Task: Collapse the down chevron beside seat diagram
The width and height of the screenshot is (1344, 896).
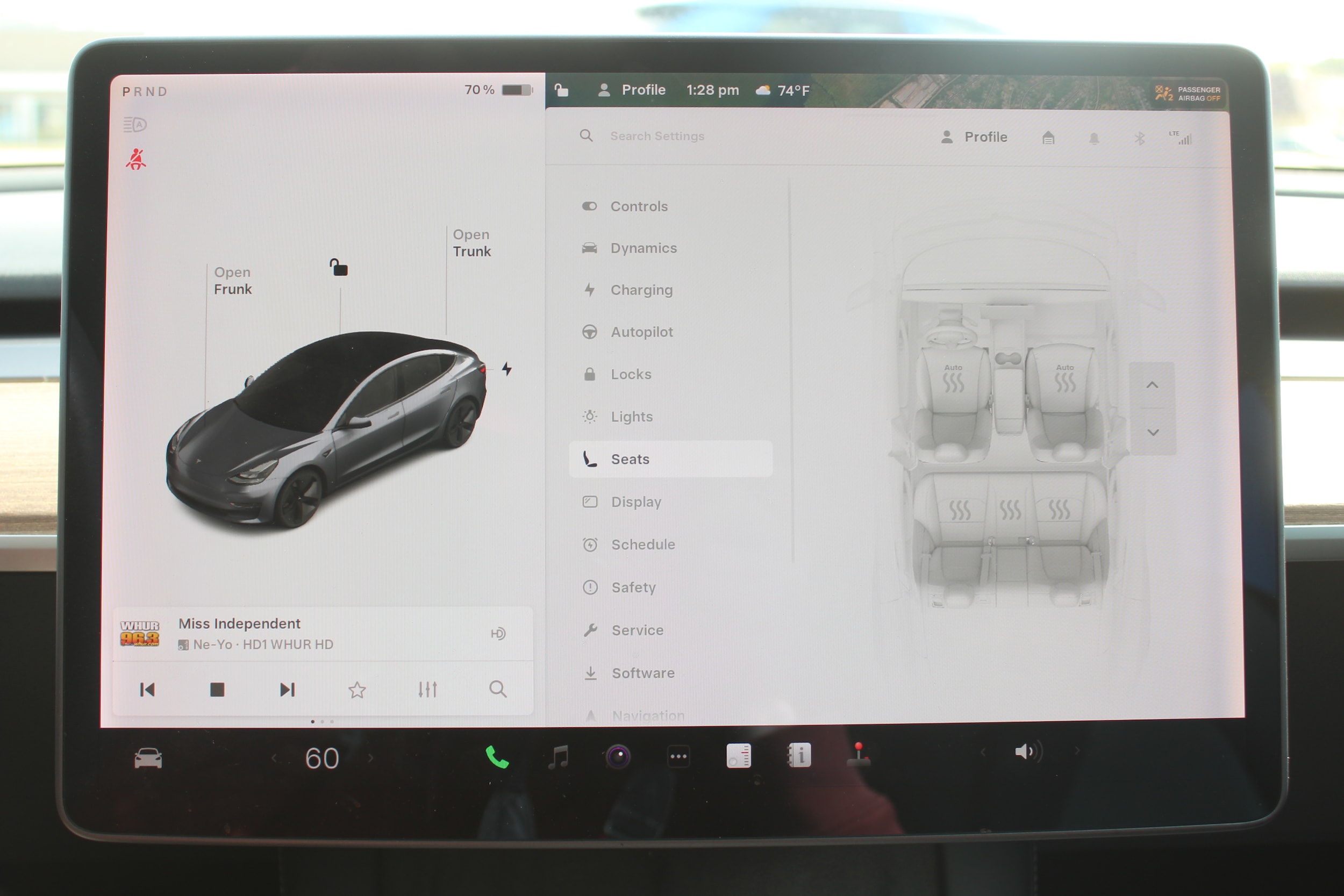Action: (x=1154, y=433)
